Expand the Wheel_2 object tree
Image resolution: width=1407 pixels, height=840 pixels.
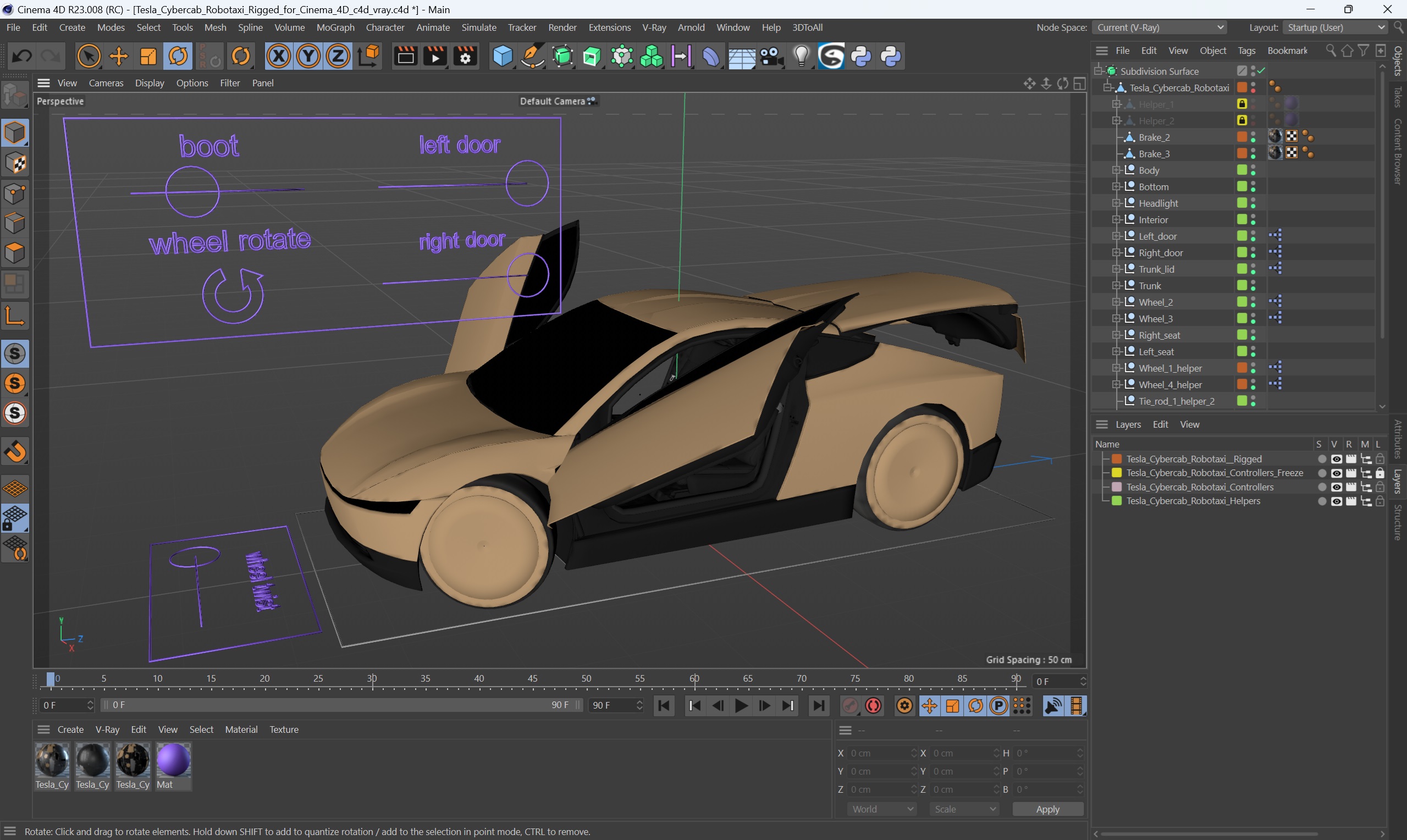point(1116,302)
